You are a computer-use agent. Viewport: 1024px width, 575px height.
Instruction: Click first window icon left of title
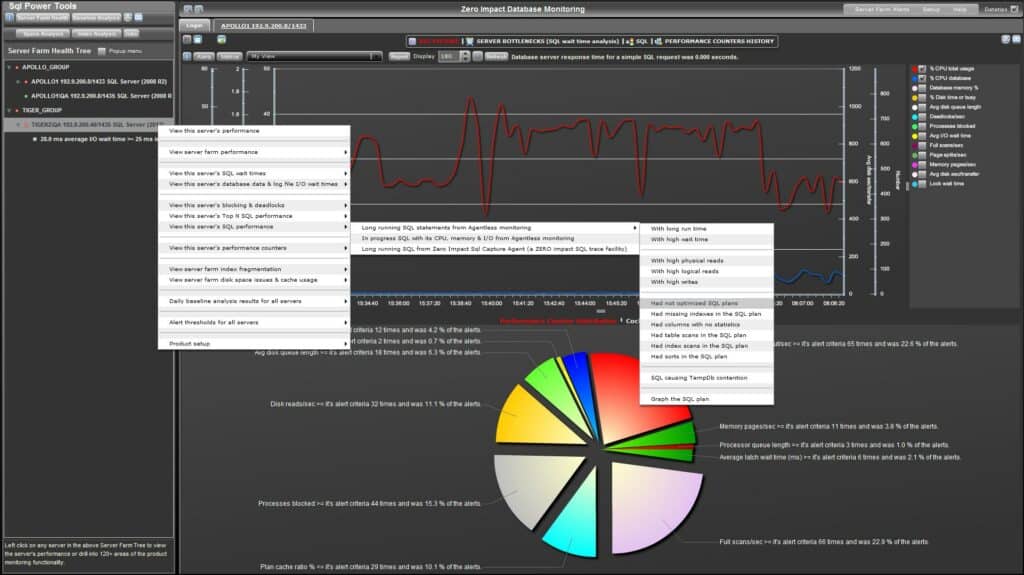pos(188,9)
